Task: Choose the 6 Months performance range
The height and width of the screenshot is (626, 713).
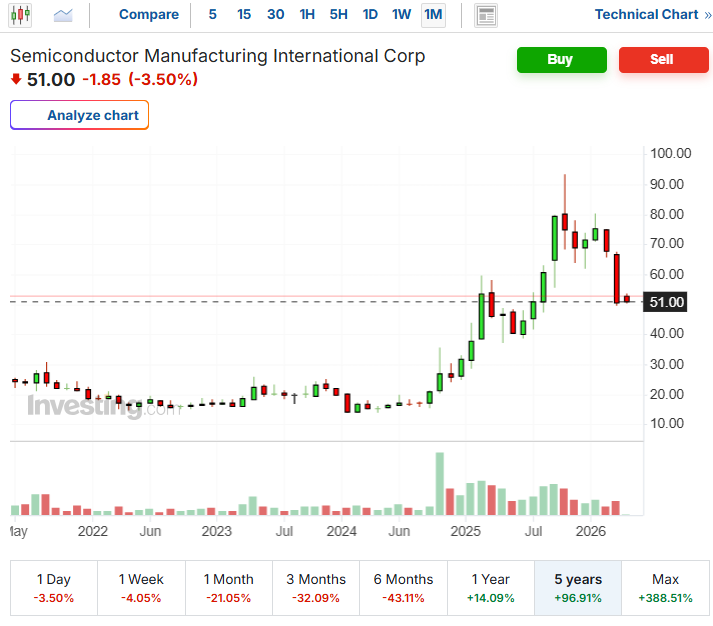Action: click(403, 588)
